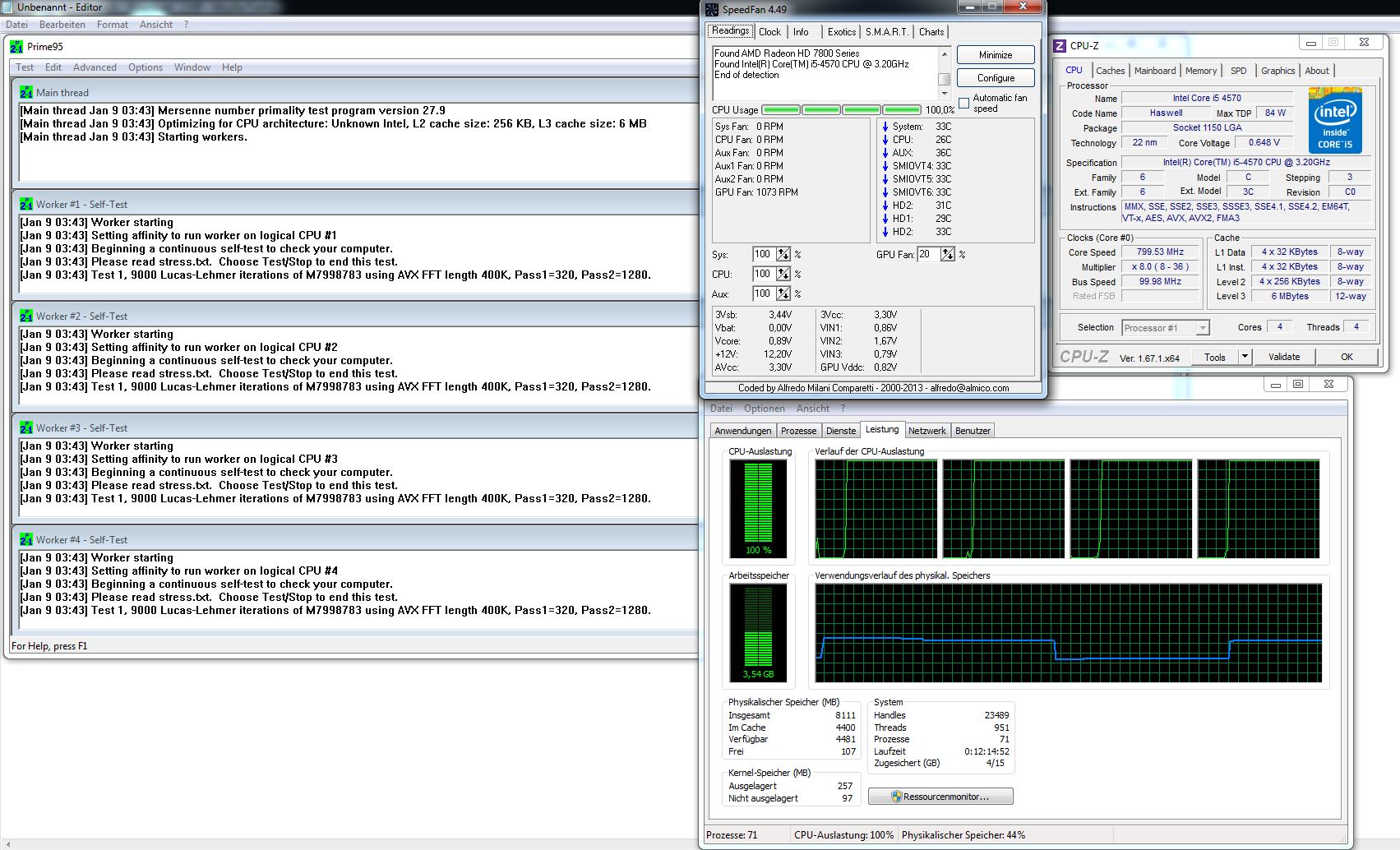Screen dimensions: 1400x850
Task: Click the Sys fan speed spinner in SpeedFan
Action: [x=783, y=255]
